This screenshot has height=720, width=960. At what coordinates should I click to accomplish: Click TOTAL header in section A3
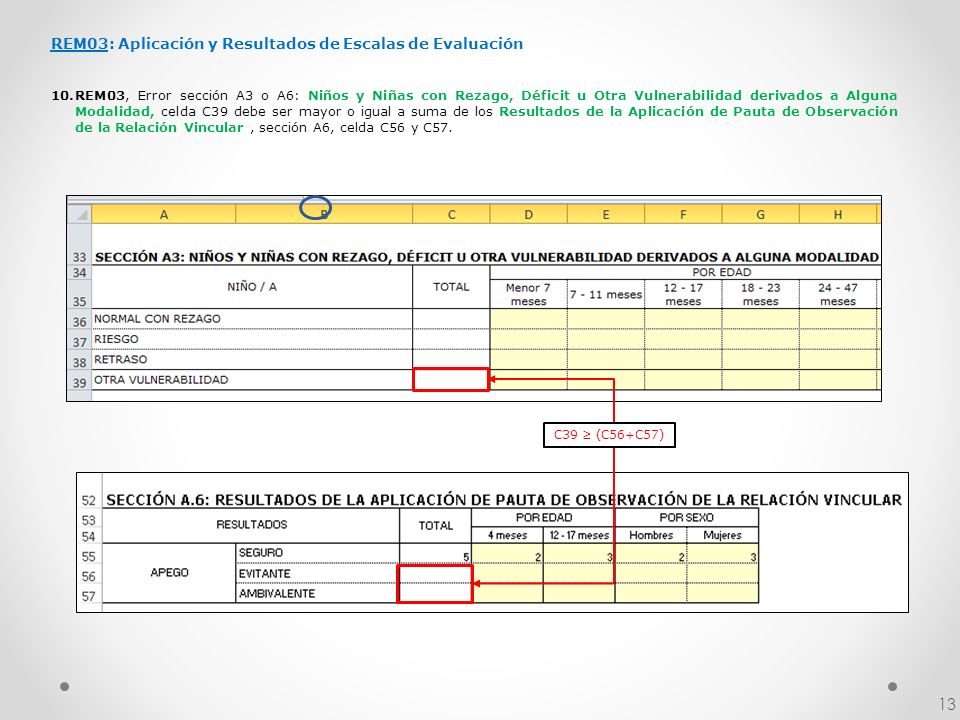pos(451,287)
